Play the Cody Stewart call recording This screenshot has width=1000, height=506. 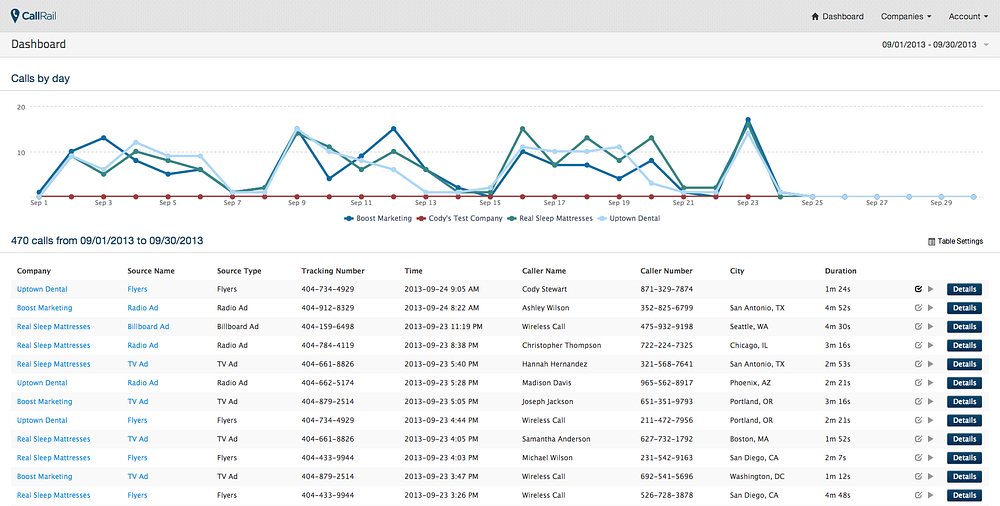(x=930, y=289)
